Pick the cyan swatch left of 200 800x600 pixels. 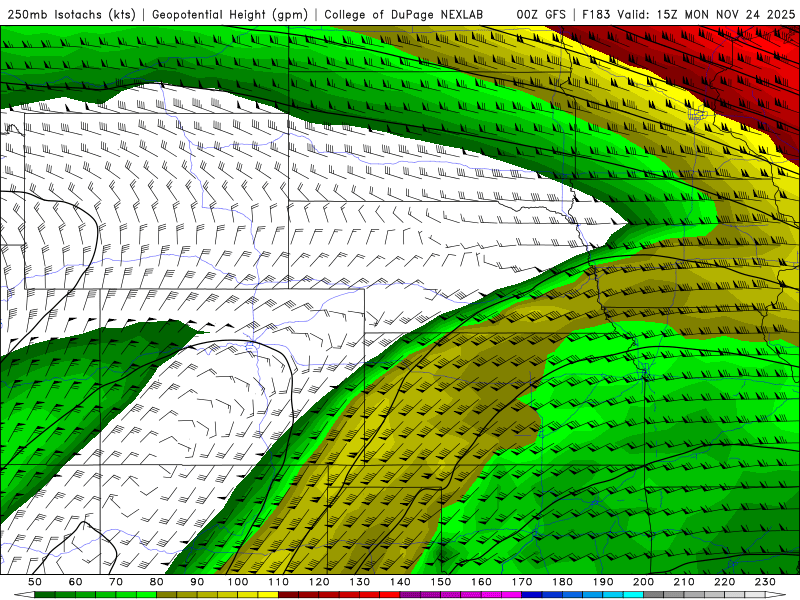coord(633,594)
